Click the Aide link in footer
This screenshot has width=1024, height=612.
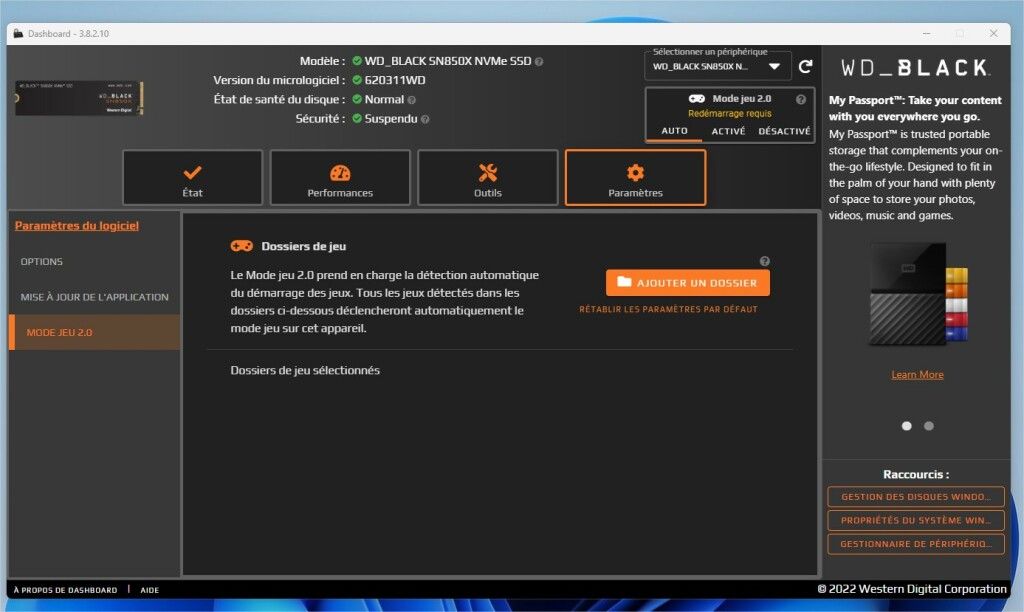[150, 590]
